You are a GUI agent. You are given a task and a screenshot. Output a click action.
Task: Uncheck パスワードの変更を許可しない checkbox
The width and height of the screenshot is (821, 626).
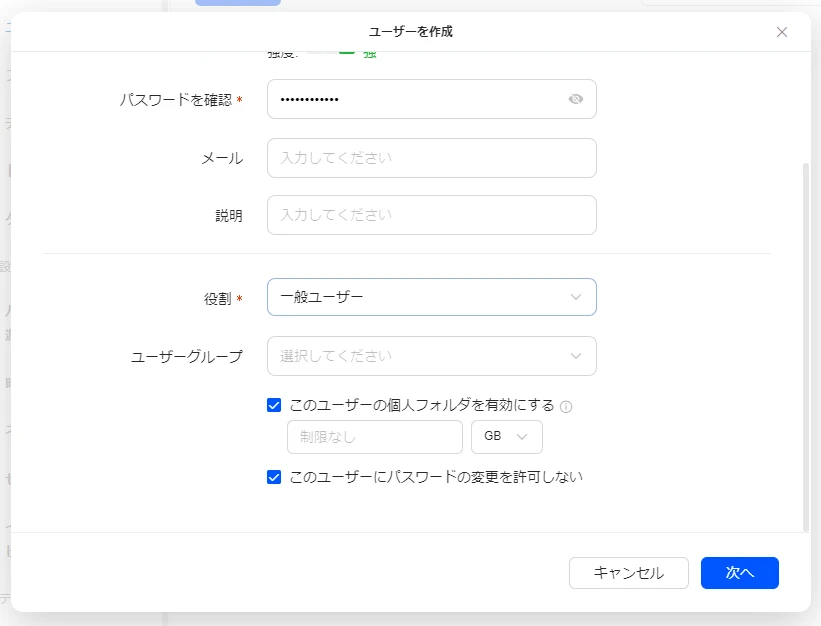point(274,477)
